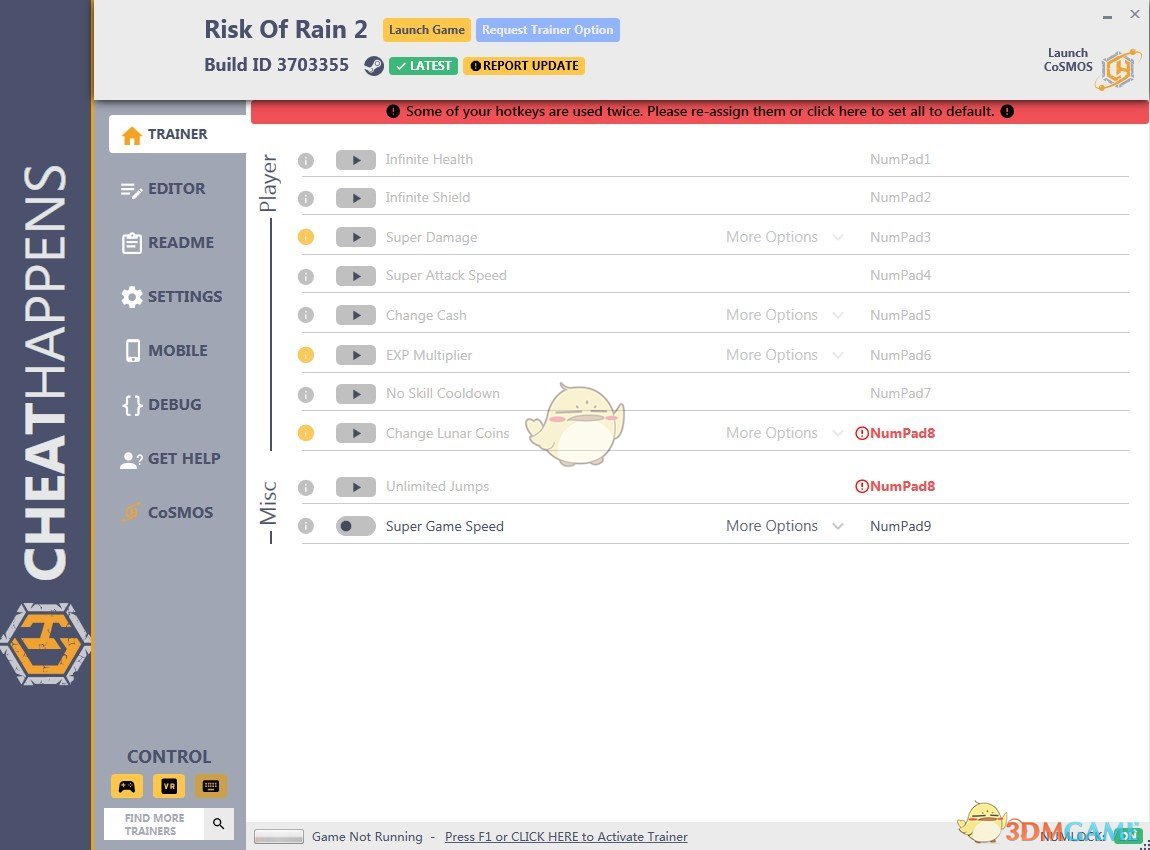The width and height of the screenshot is (1150, 850).
Task: Open the MOBILE tab
Action: [x=166, y=351]
